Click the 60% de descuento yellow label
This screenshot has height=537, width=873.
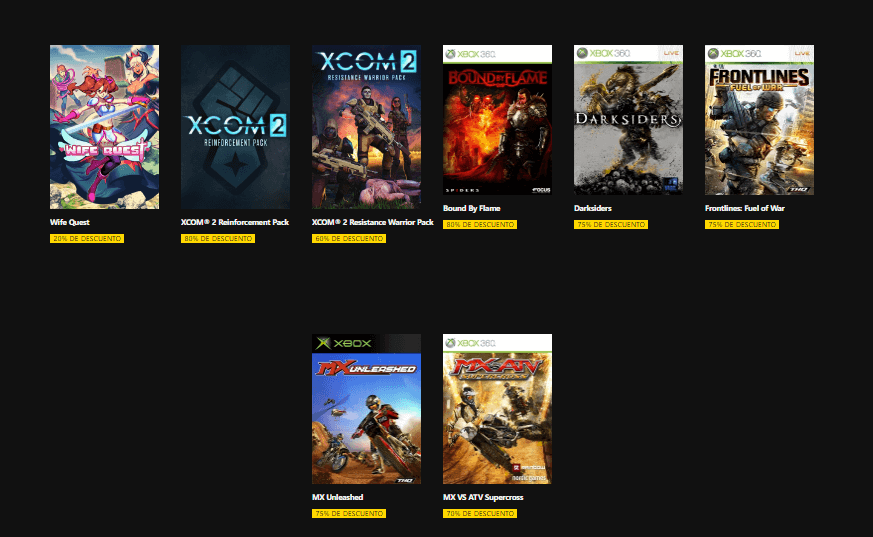pyautogui.click(x=349, y=238)
